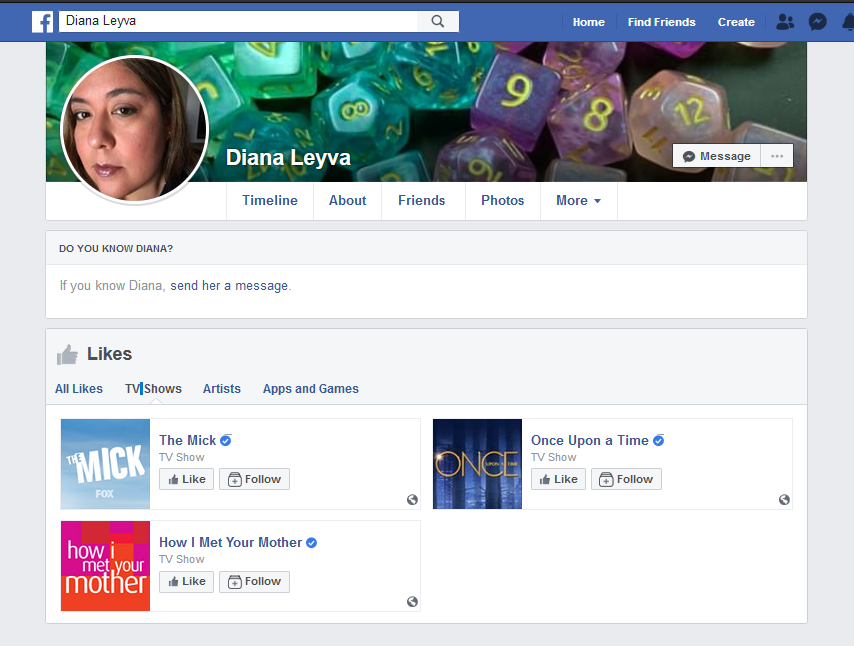Click the search magnifier button

click(x=438, y=22)
